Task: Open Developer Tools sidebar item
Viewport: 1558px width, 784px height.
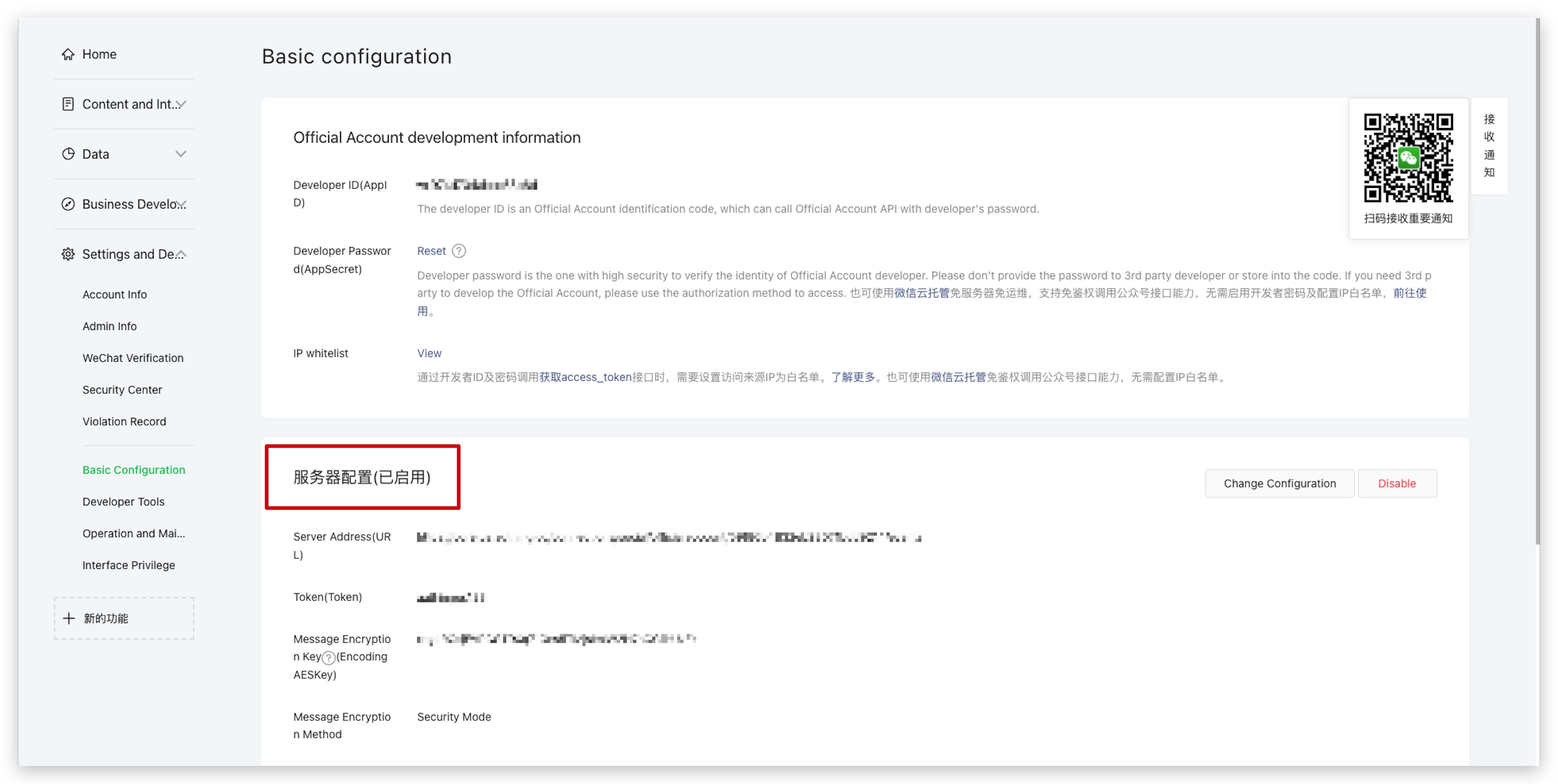Action: coord(123,502)
